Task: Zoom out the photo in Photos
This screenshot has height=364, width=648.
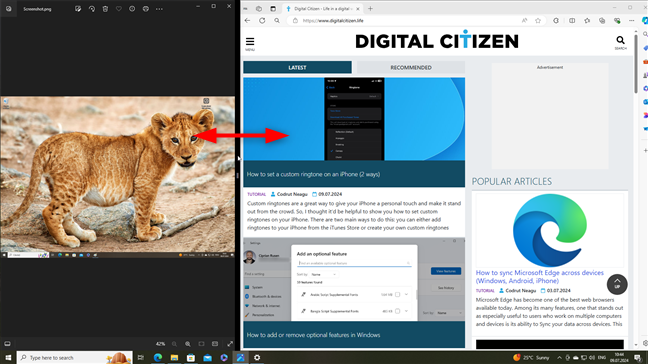Action: tap(174, 344)
